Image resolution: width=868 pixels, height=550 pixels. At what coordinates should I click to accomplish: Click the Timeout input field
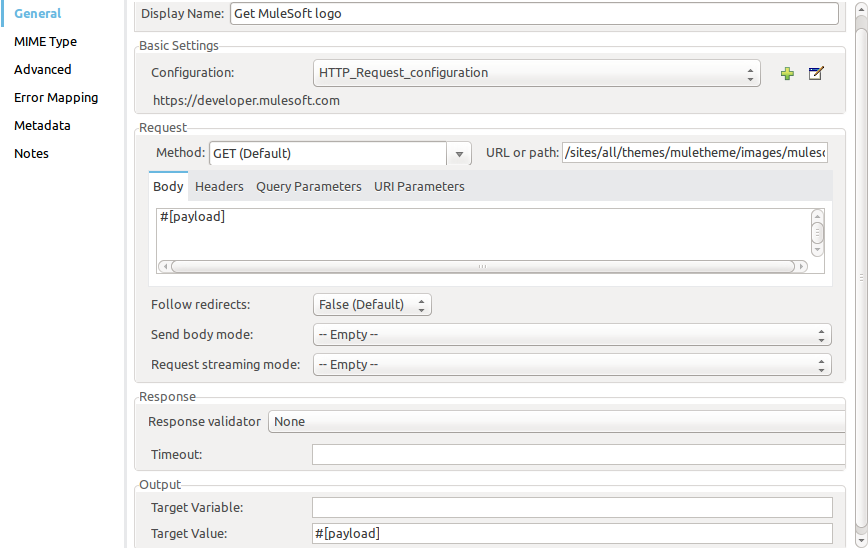coord(578,455)
